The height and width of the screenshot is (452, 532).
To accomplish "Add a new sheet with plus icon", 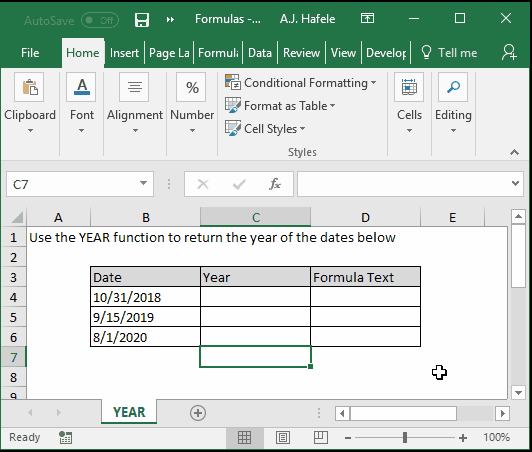I will (x=198, y=413).
